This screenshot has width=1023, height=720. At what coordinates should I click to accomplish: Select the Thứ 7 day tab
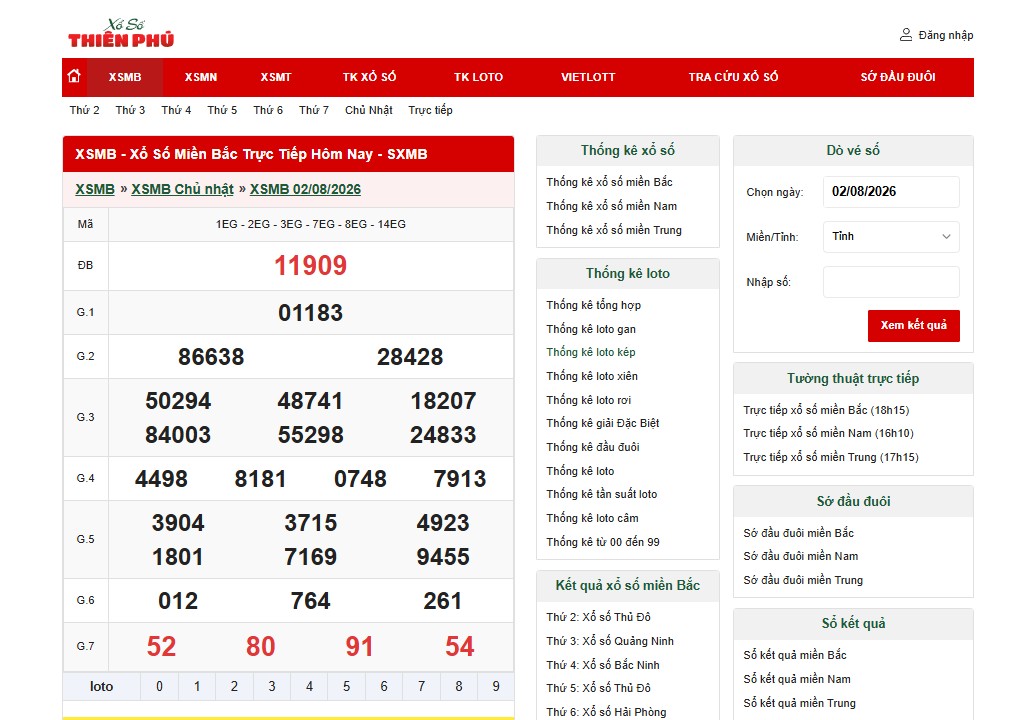[x=314, y=110]
